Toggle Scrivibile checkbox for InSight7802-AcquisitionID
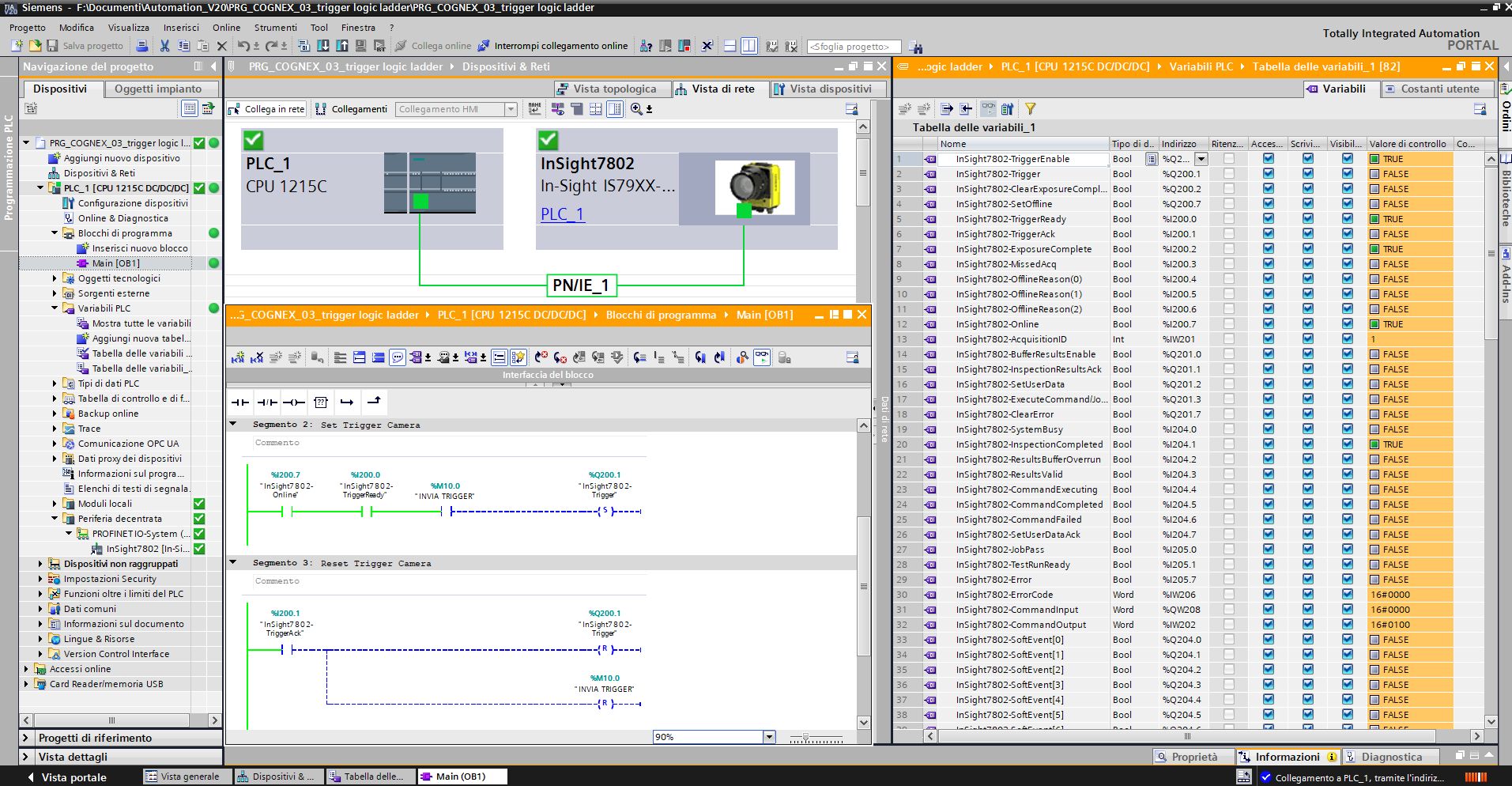The height and width of the screenshot is (786, 1512). [x=1308, y=339]
